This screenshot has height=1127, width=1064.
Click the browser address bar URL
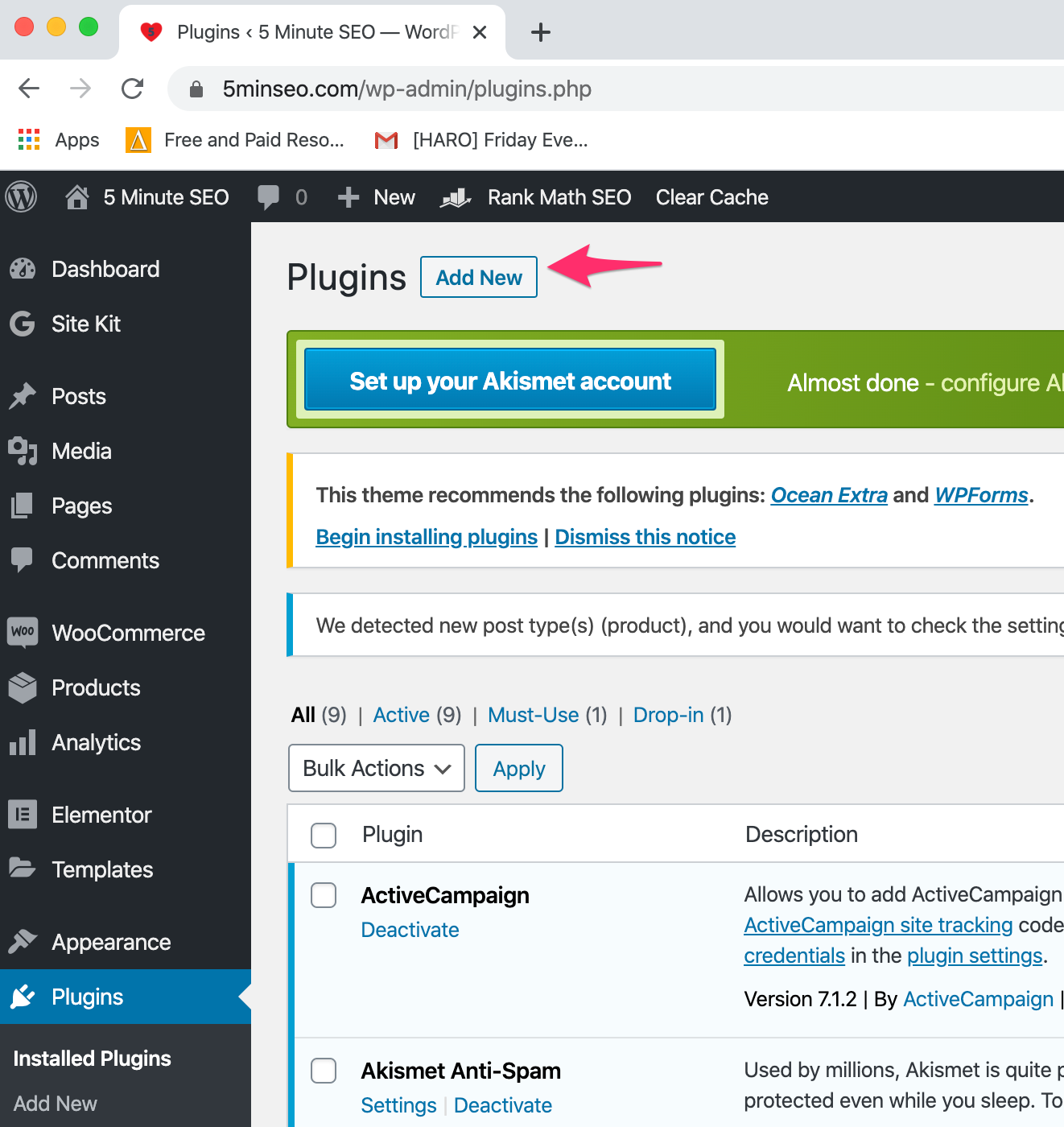click(407, 89)
